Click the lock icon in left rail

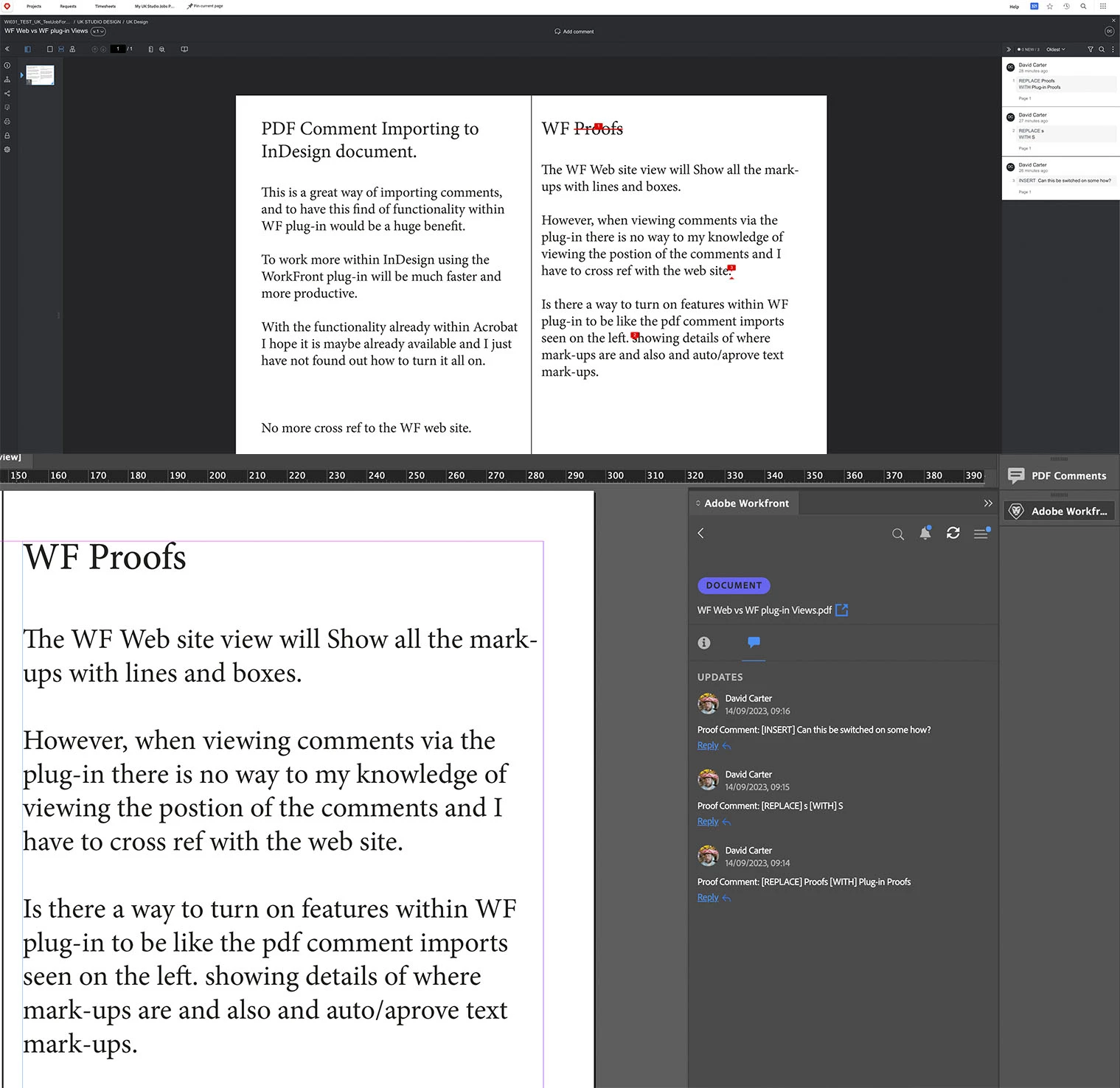click(x=7, y=136)
